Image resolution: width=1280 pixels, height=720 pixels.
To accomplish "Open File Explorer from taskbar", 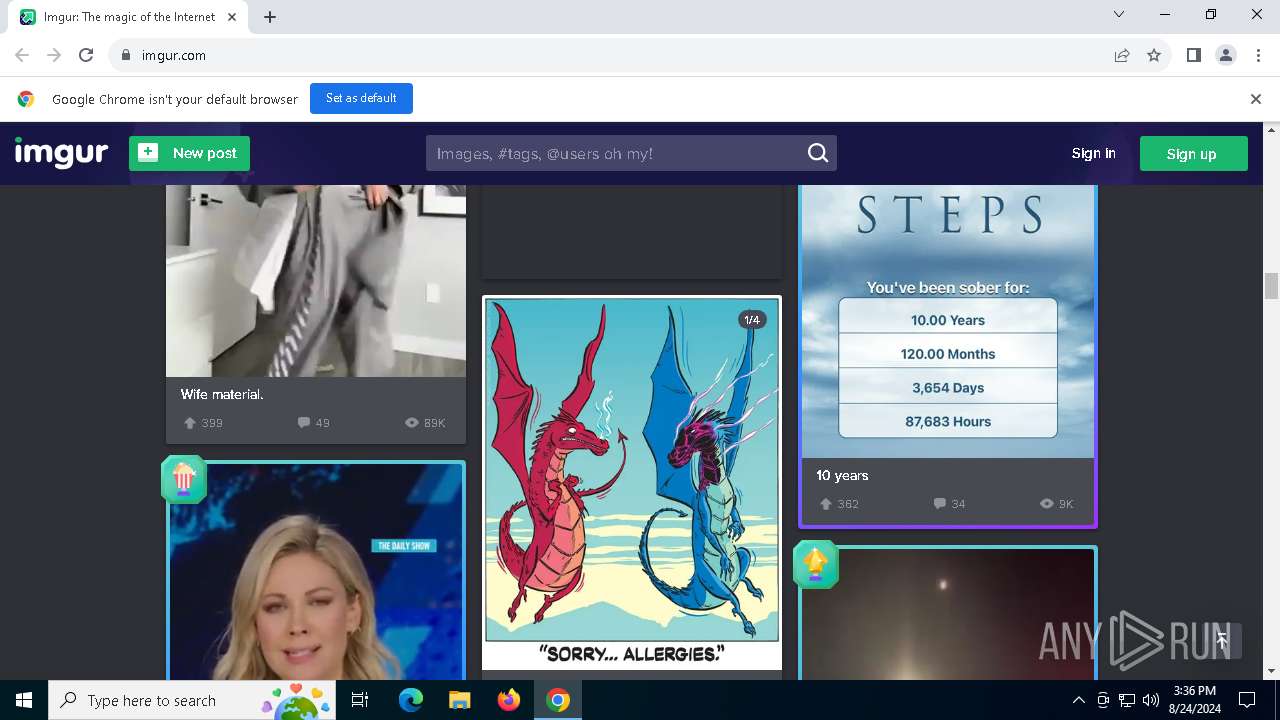I will [459, 700].
